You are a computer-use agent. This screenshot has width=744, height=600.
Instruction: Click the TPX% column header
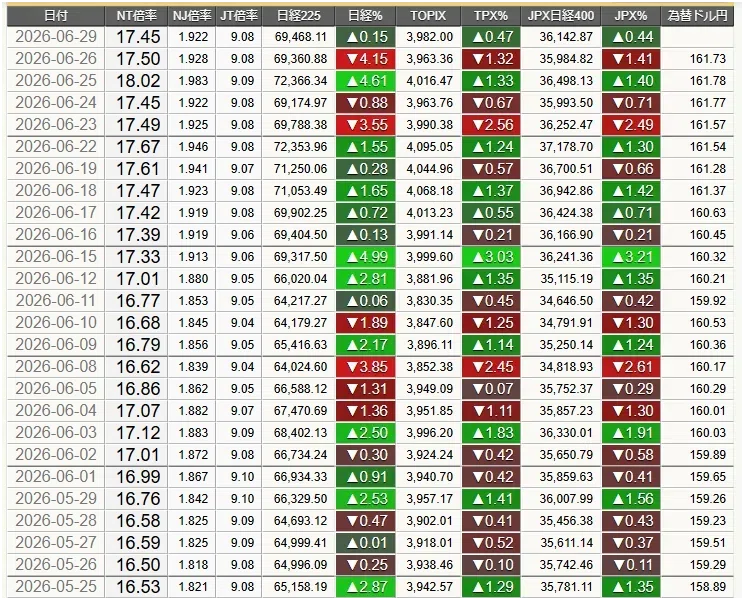tap(491, 16)
